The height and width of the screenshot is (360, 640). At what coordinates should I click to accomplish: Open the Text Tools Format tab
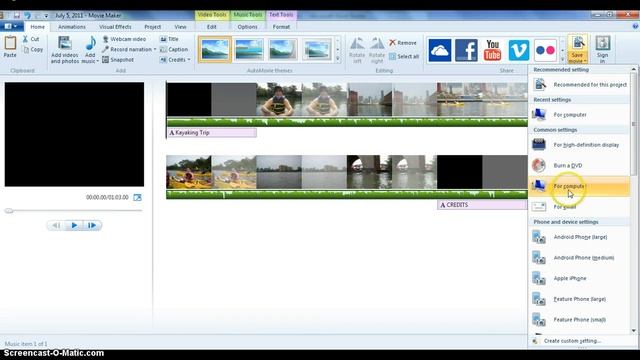click(281, 27)
